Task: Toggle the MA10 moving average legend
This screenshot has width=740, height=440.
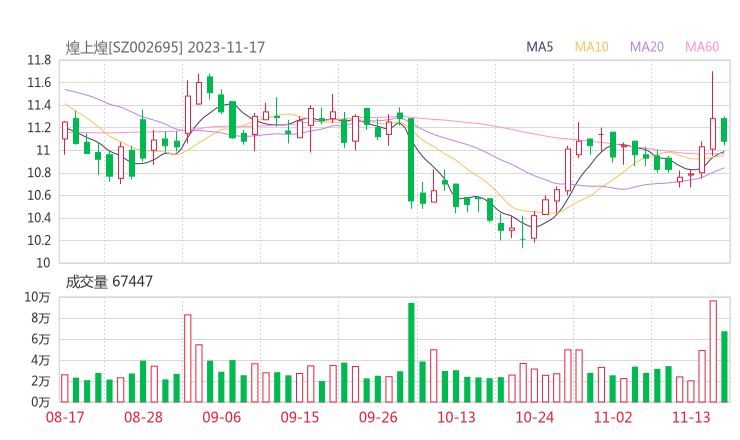Action: coord(592,47)
